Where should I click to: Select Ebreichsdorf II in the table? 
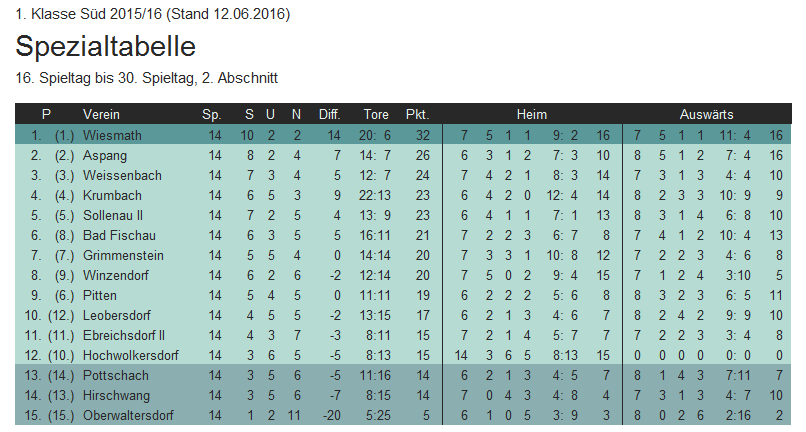(123, 335)
